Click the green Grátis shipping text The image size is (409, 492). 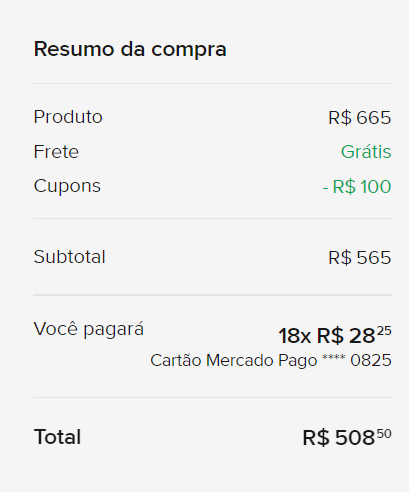tap(366, 152)
